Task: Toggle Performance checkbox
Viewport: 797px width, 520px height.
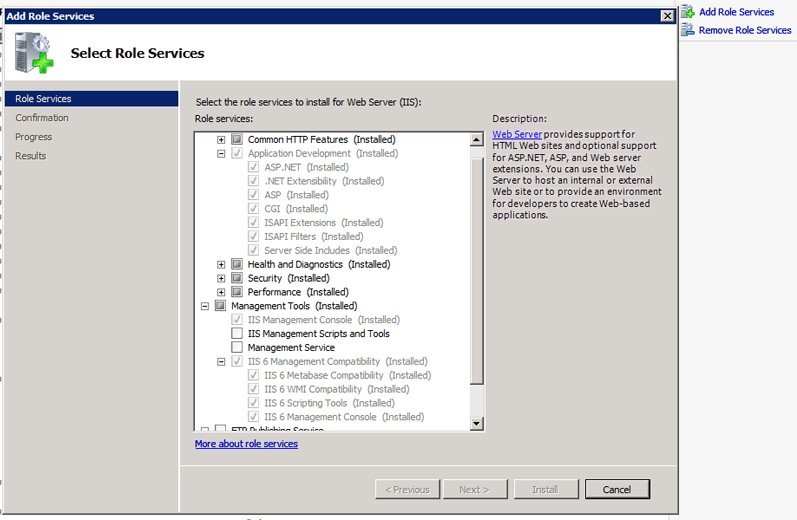Action: 237,291
